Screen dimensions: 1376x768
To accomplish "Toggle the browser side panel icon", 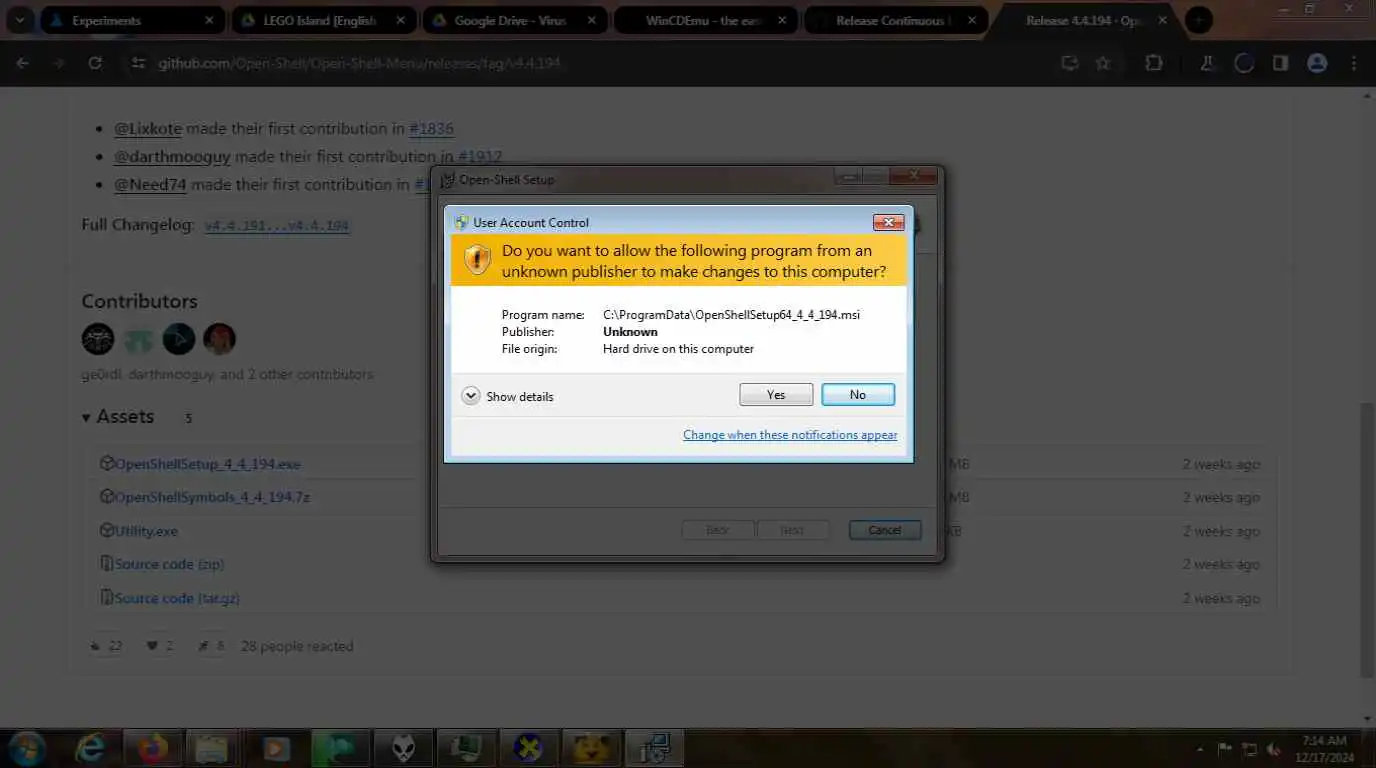I will click(1280, 63).
